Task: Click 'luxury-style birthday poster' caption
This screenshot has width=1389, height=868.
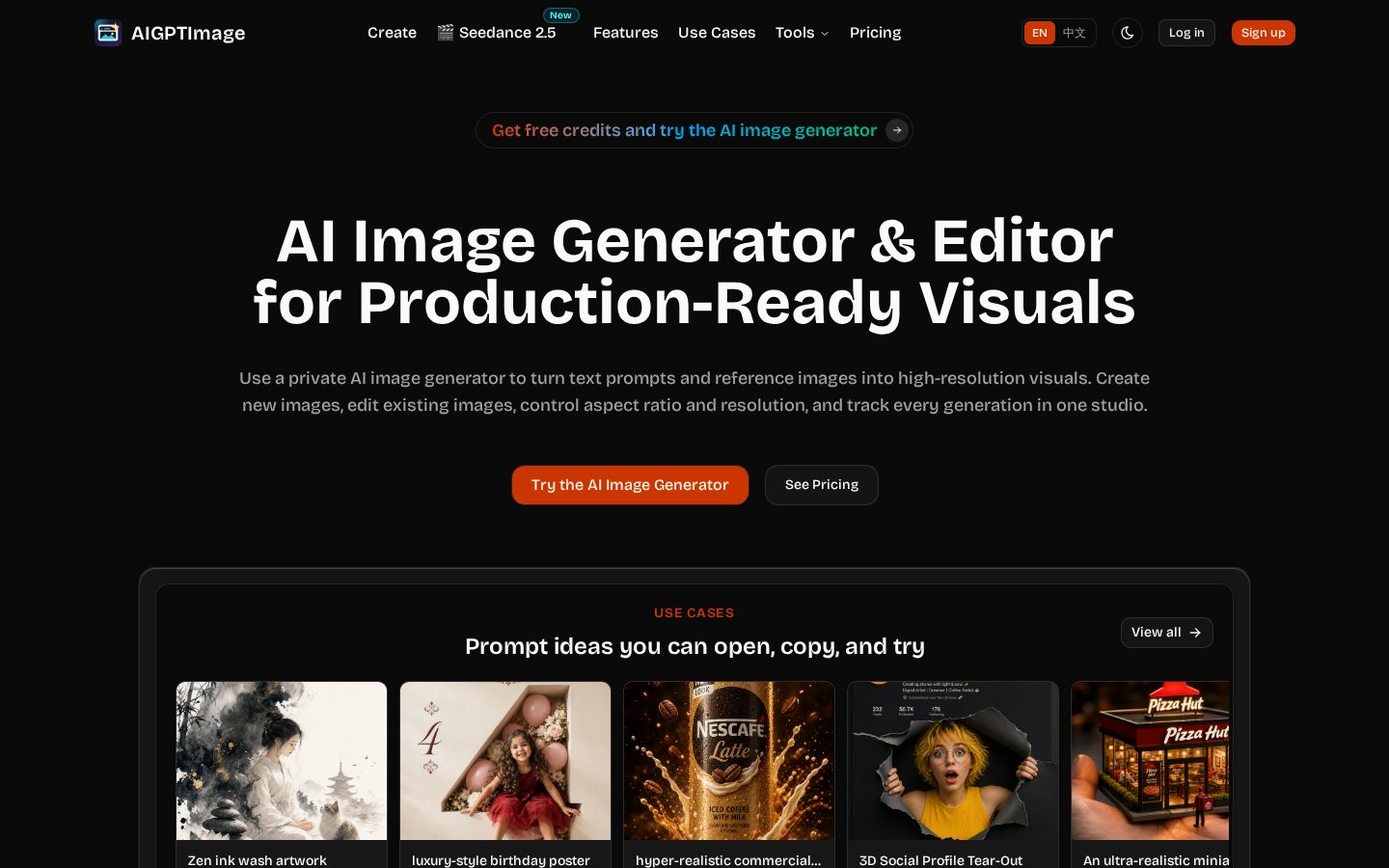Action: pos(501,860)
